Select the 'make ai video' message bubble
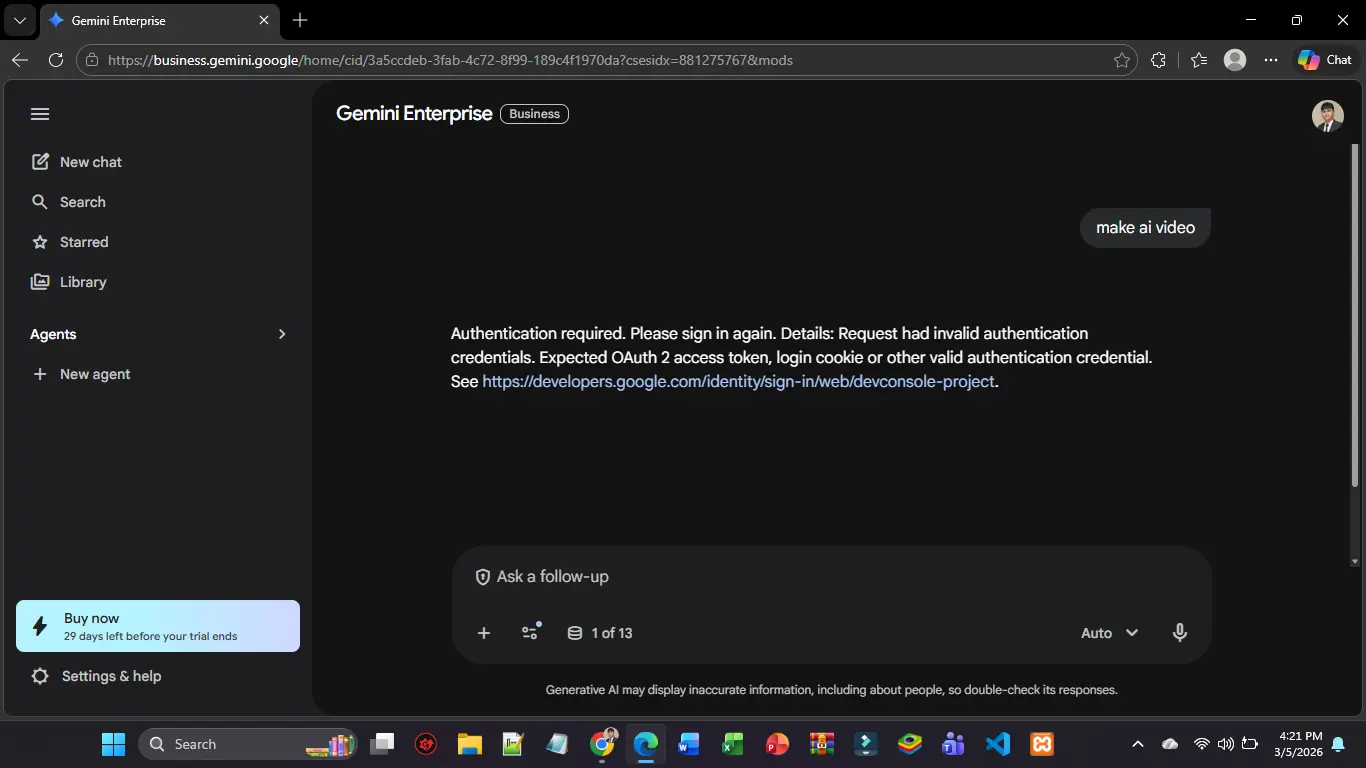 (1145, 227)
